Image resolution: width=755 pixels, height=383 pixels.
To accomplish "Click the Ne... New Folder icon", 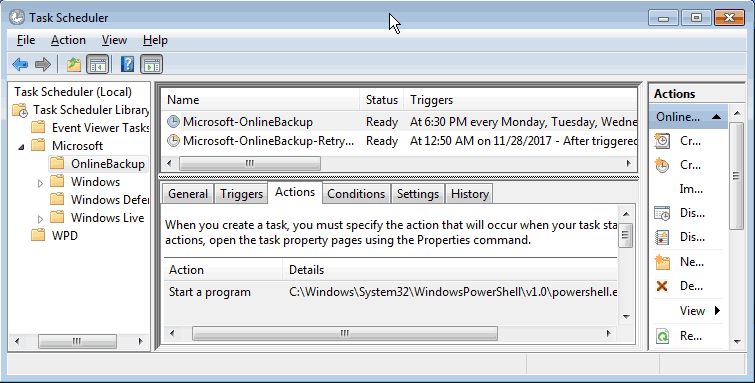I will coord(662,262).
